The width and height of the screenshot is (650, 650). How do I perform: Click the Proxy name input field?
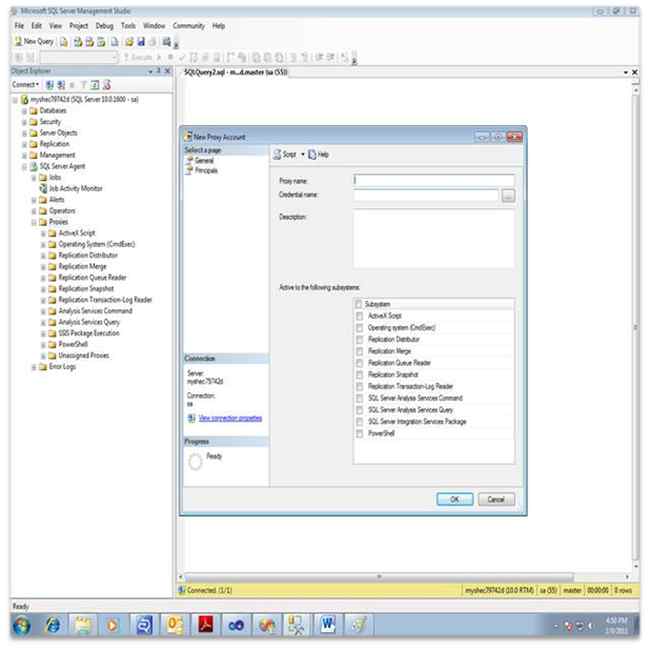coord(434,180)
